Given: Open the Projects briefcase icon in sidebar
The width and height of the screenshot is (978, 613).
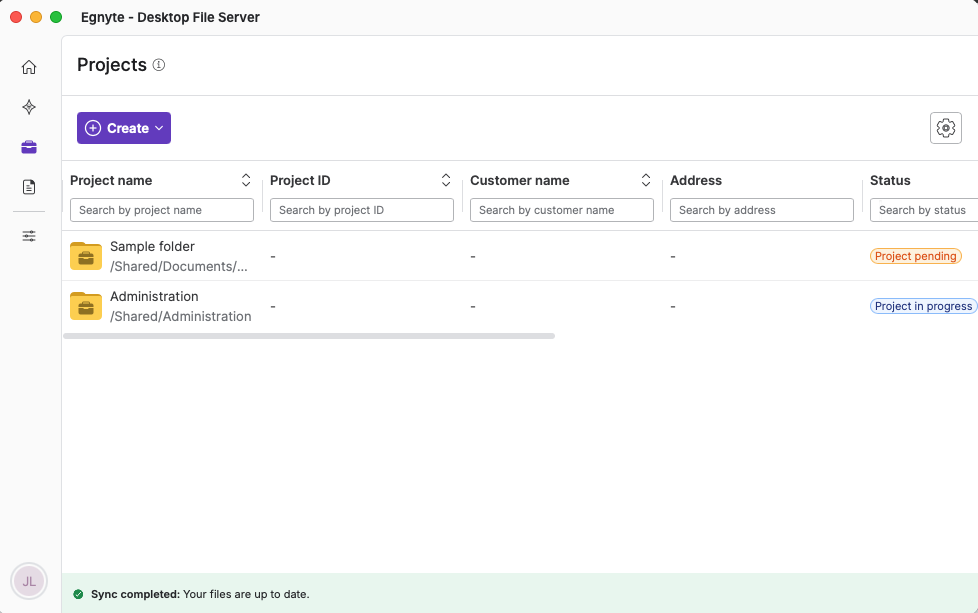Looking at the screenshot, I should [28, 146].
